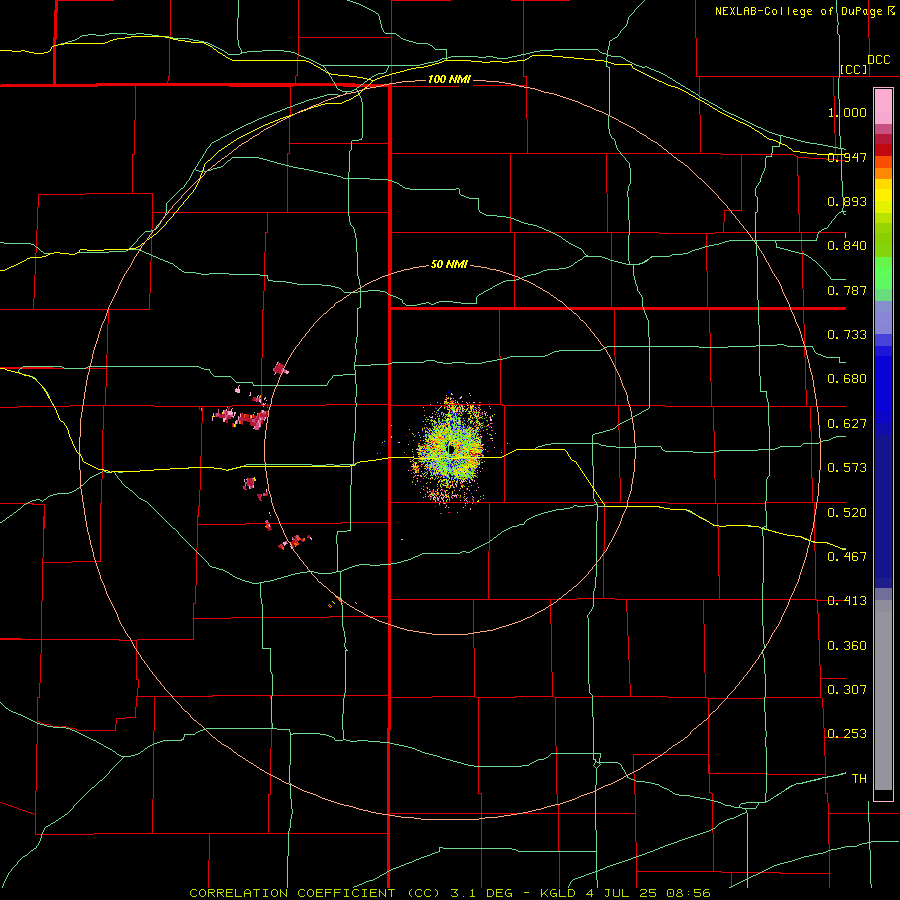Click the [CC] scale header
Image resolution: width=900 pixels, height=900 pixels.
(854, 69)
